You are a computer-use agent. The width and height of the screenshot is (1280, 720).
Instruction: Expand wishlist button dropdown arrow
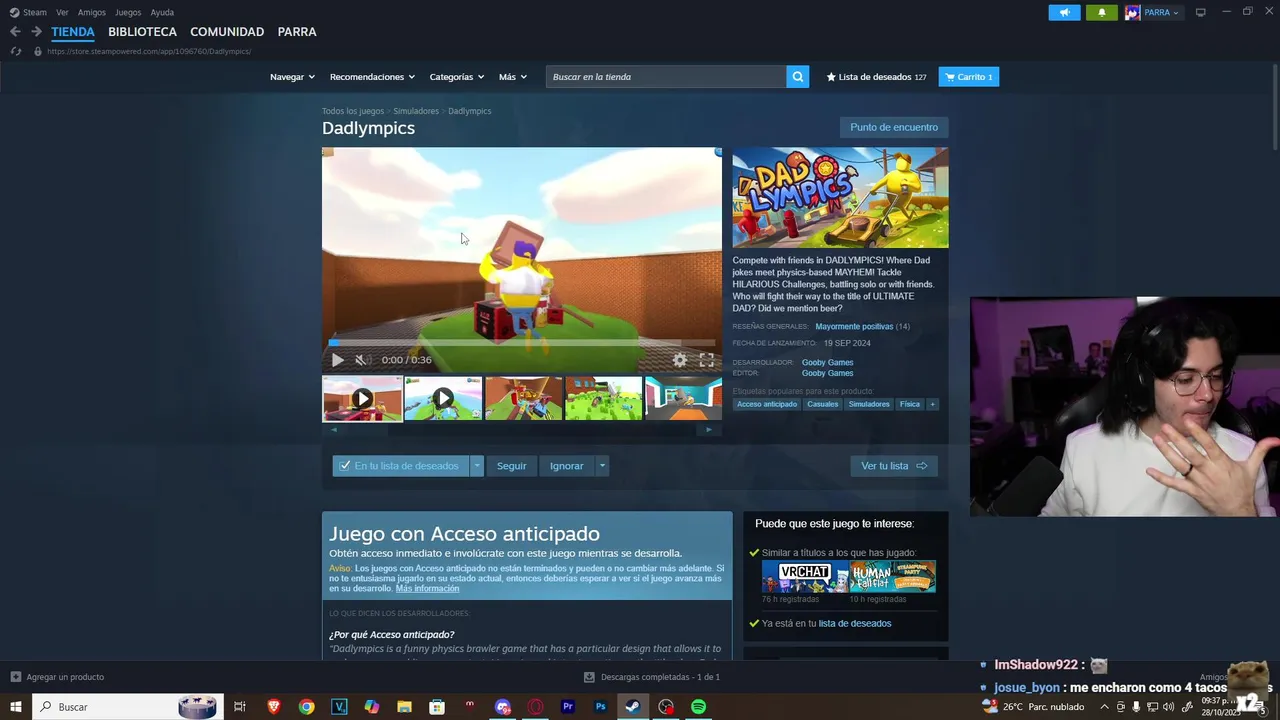[477, 466]
